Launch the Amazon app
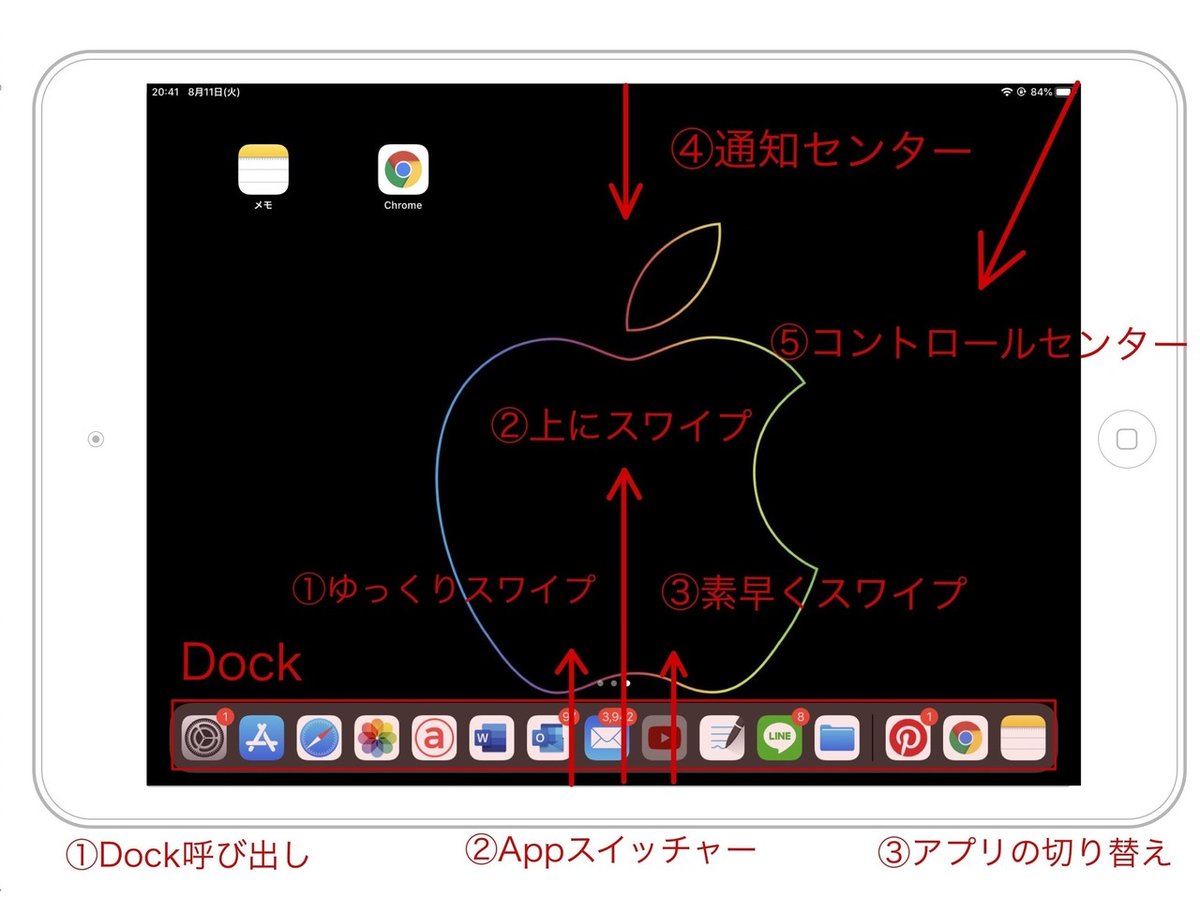This screenshot has width=1200, height=897. click(x=434, y=738)
